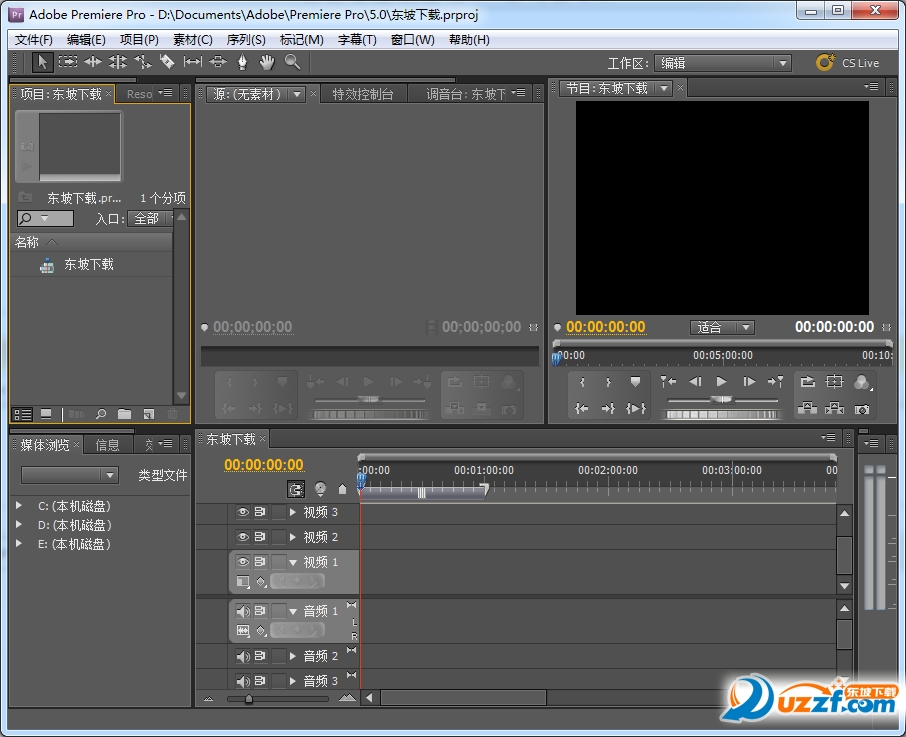Image resolution: width=906 pixels, height=737 pixels.
Task: Expand D: (本机磁盘) drive in media browser
Action: [19, 525]
